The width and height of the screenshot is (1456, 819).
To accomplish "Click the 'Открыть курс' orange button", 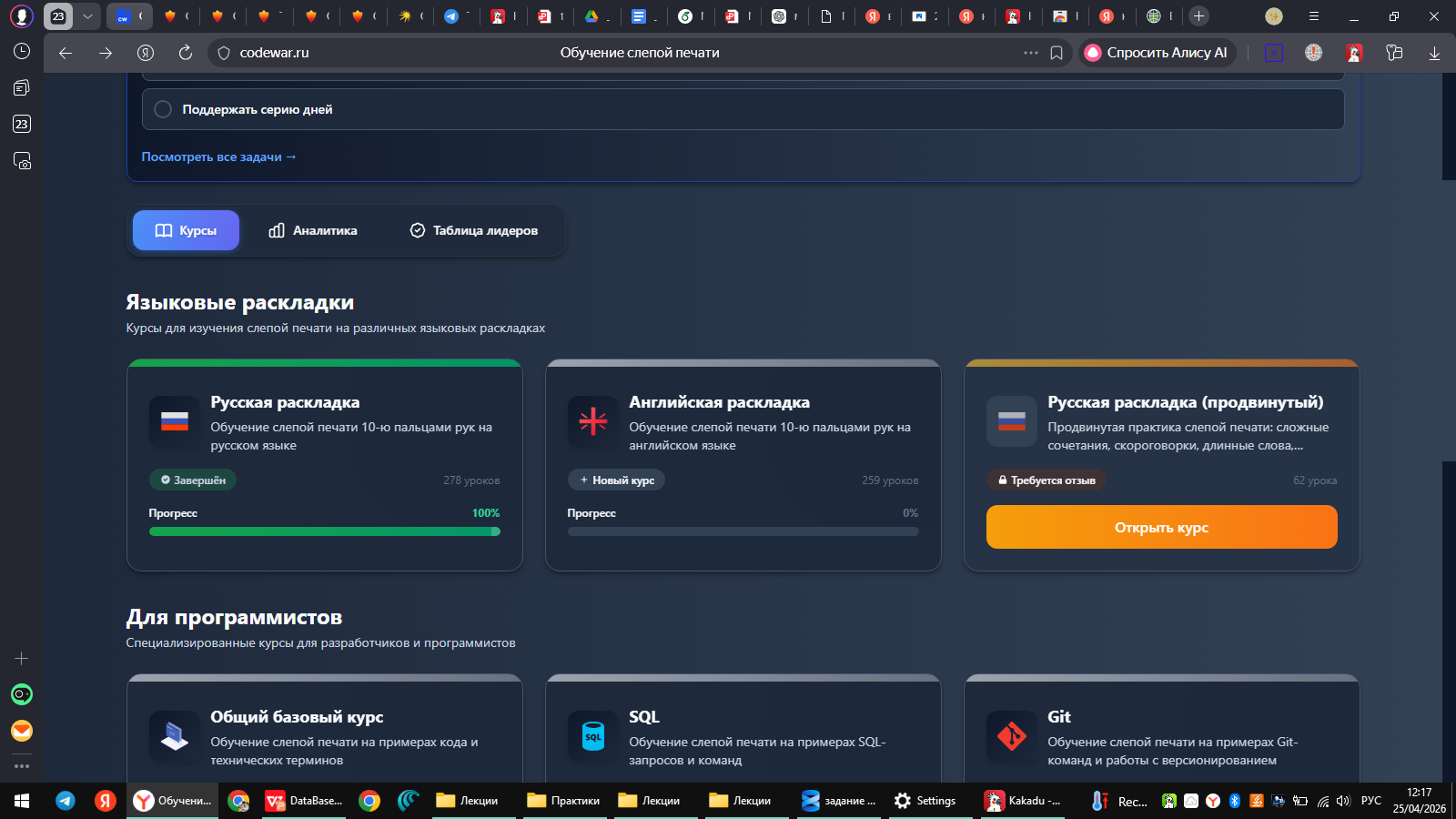I will point(1161,528).
